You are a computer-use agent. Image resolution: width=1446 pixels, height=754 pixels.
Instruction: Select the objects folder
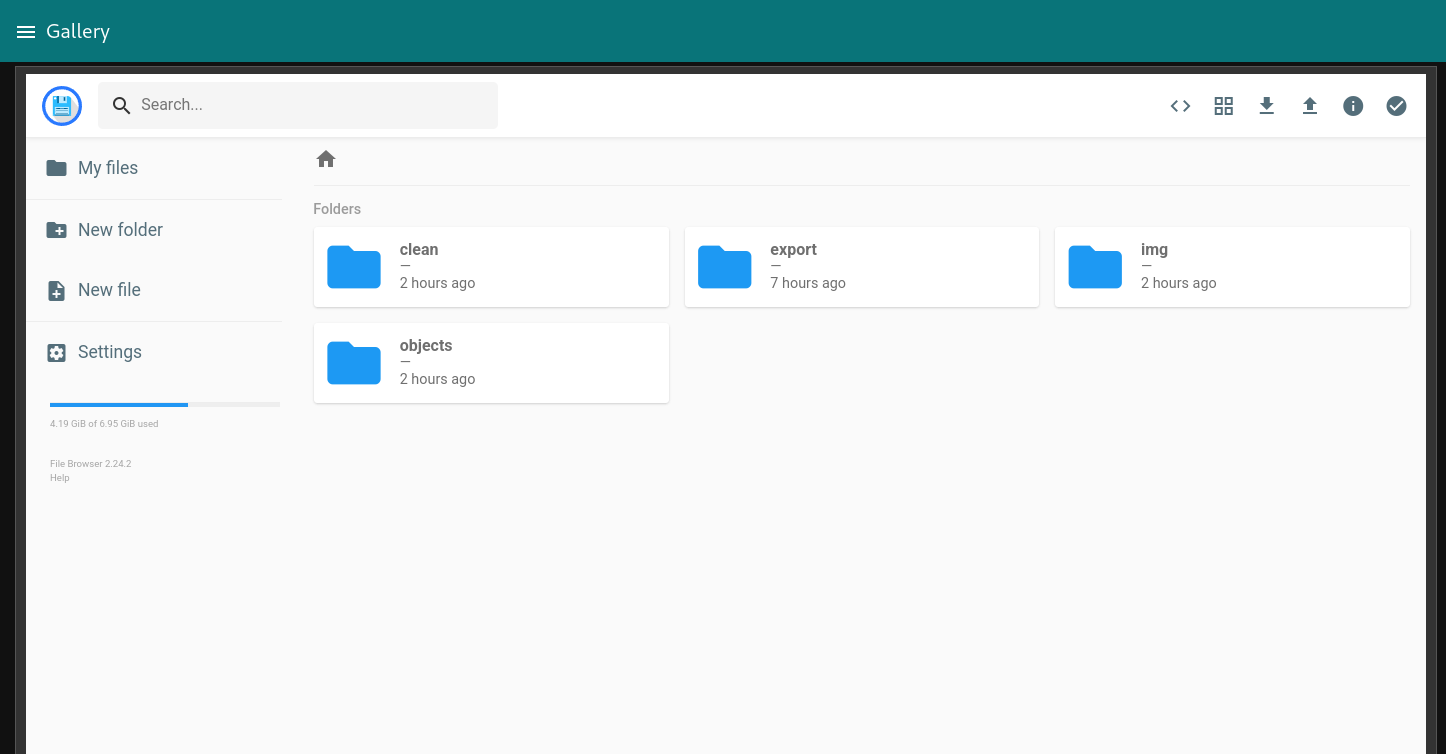(491, 363)
